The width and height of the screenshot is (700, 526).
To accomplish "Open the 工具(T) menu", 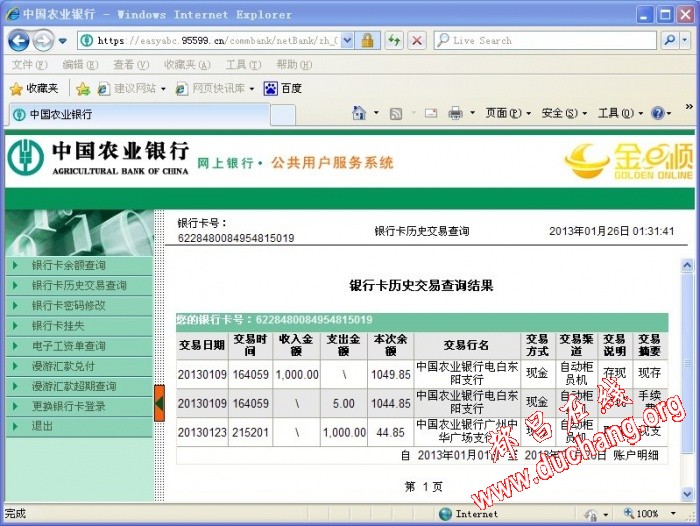I will click(243, 65).
